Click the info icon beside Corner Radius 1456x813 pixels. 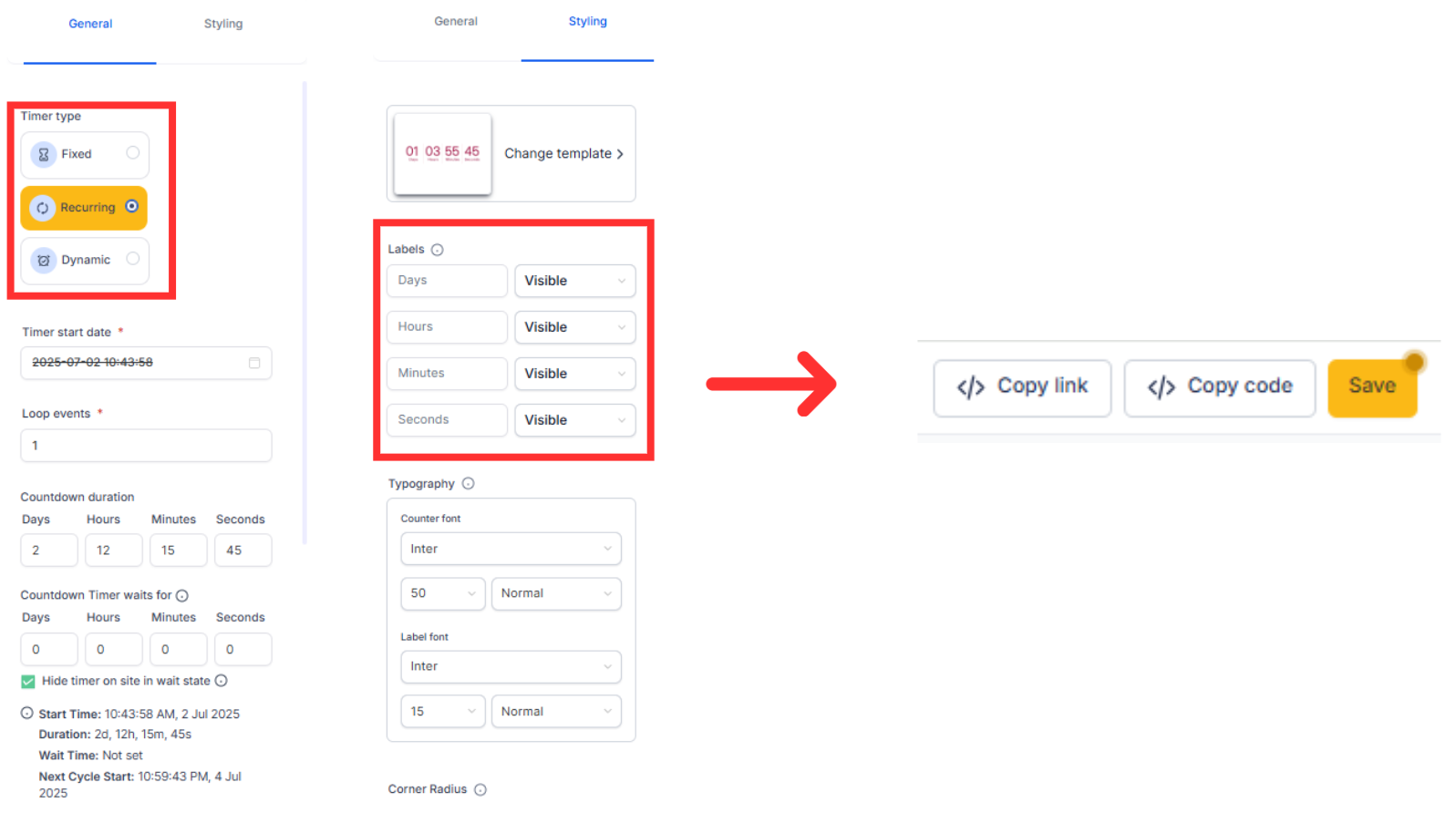(x=480, y=790)
